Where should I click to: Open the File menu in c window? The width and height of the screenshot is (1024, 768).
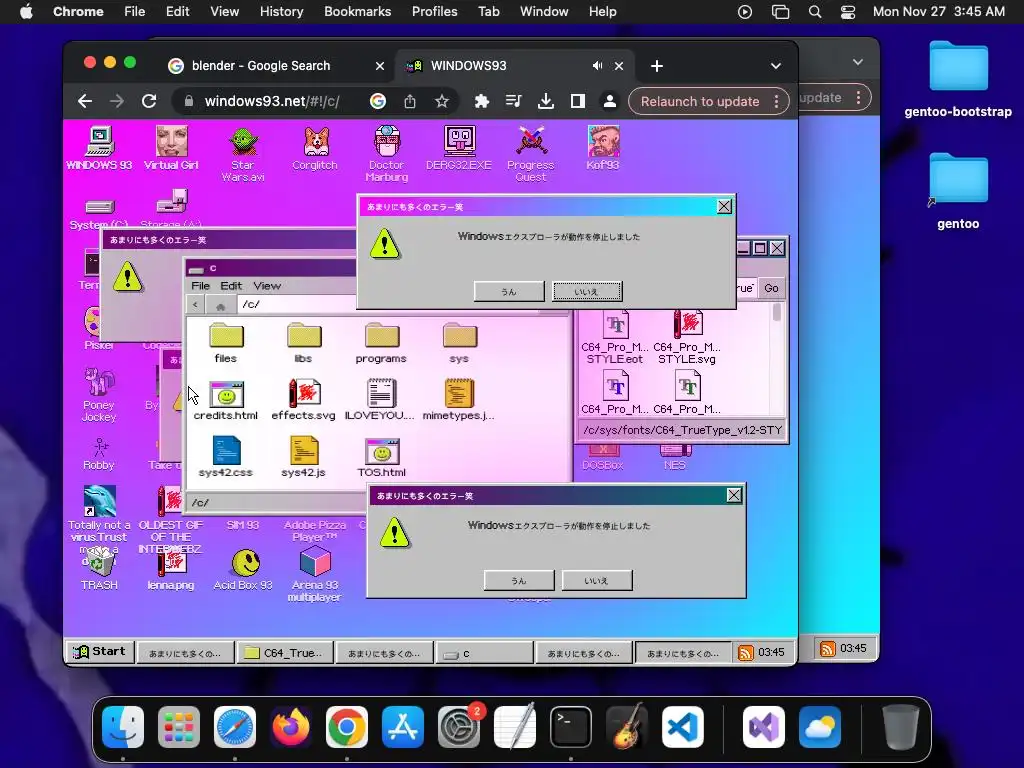200,285
